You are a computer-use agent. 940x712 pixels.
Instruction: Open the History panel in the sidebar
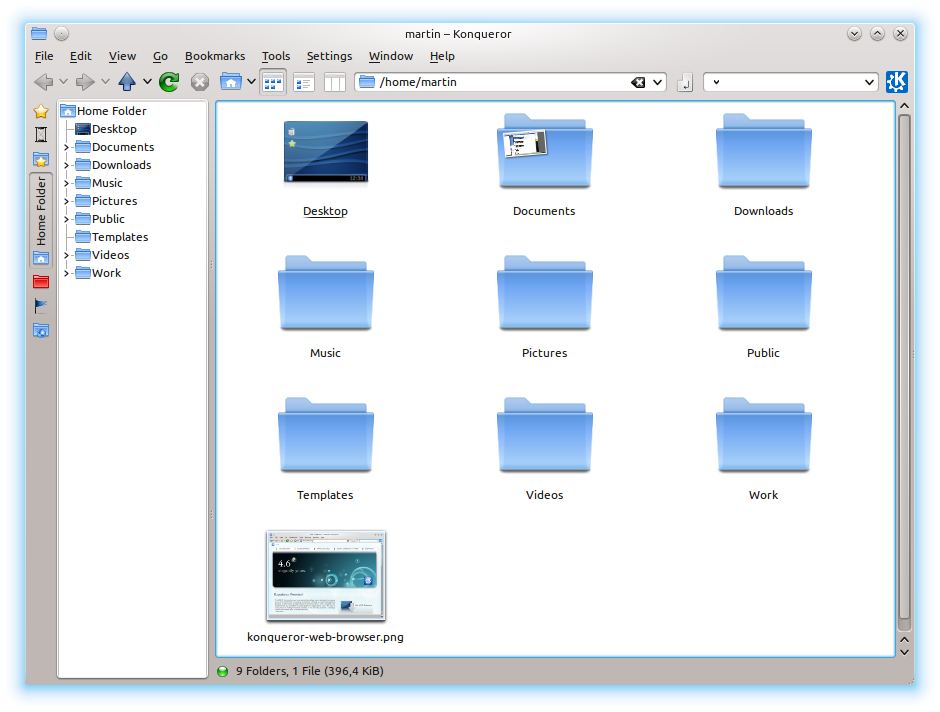(x=40, y=133)
